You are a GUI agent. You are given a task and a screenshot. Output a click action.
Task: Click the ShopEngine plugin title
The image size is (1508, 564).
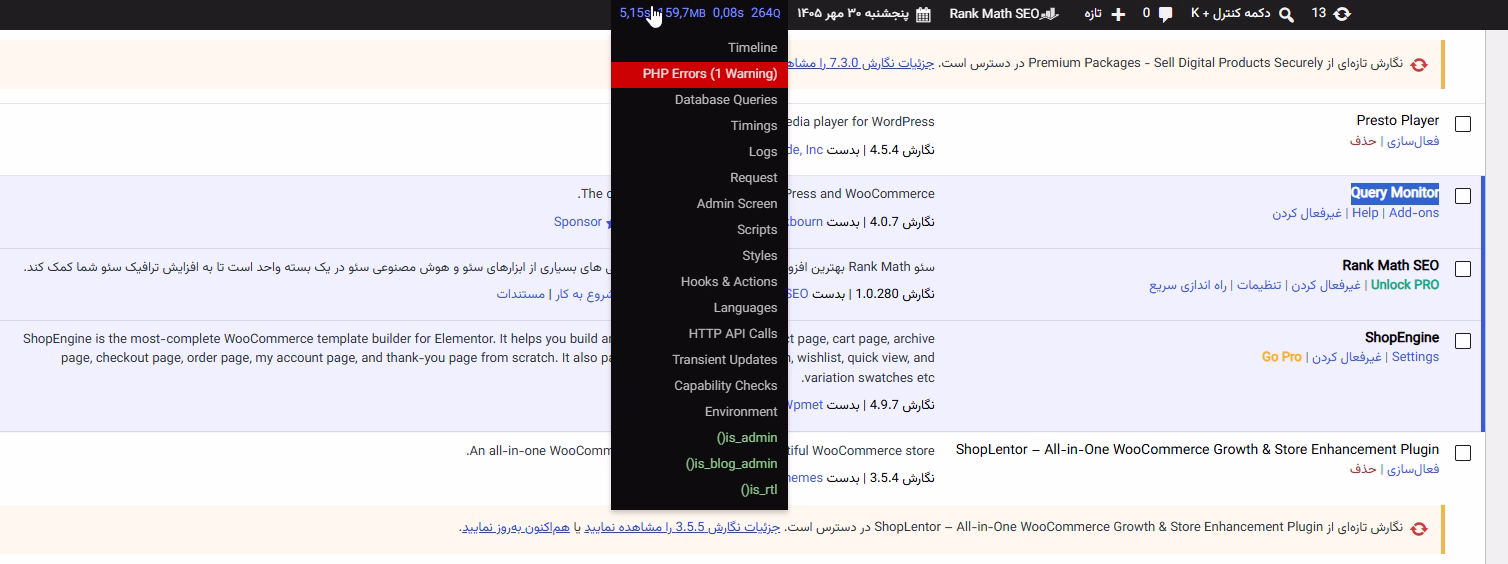[x=1402, y=338]
